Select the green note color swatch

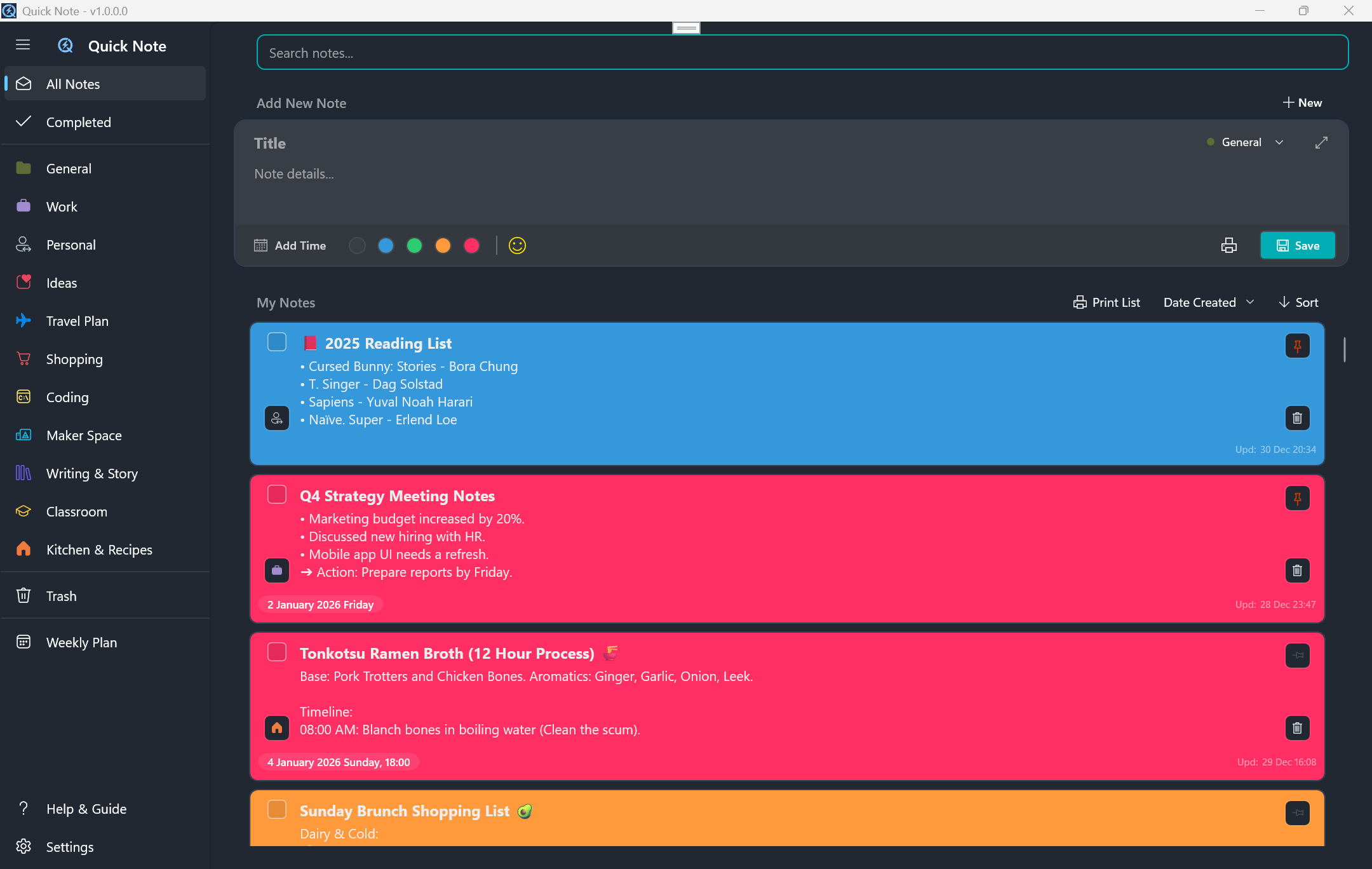[x=414, y=245]
